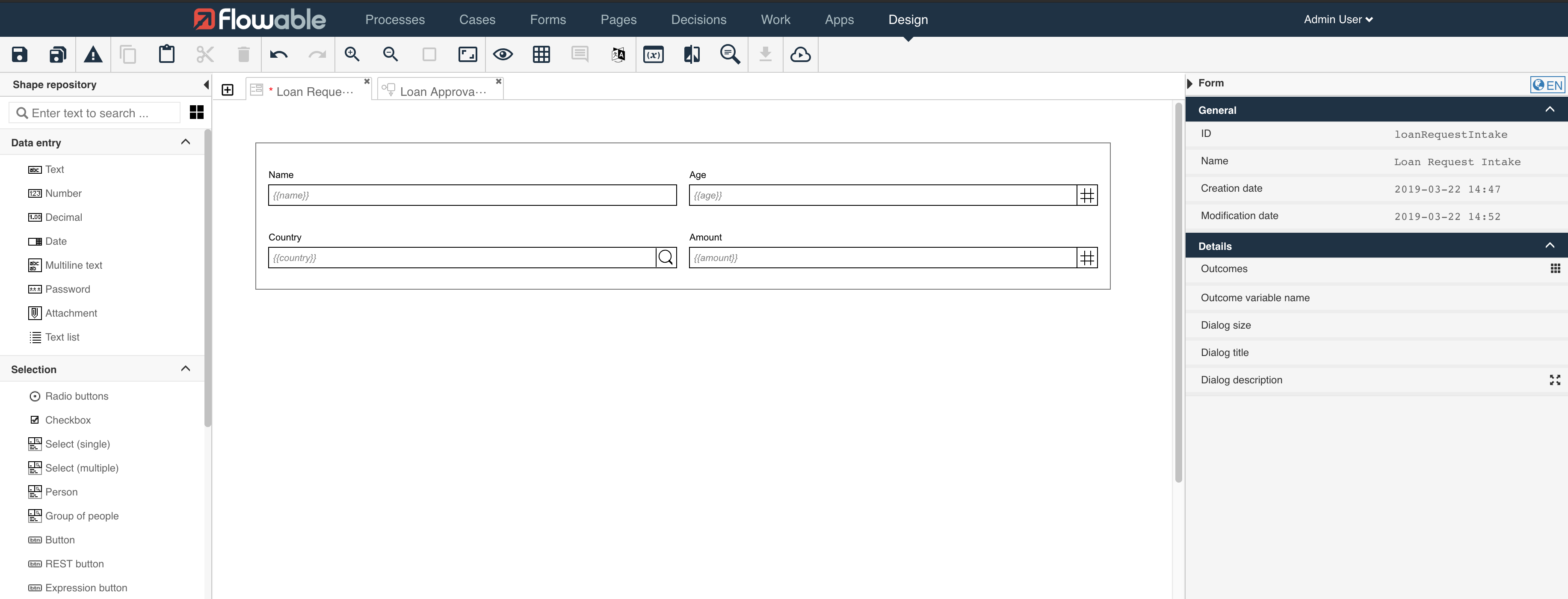Preview the form with the eye icon
1568x599 pixels.
[x=502, y=54]
